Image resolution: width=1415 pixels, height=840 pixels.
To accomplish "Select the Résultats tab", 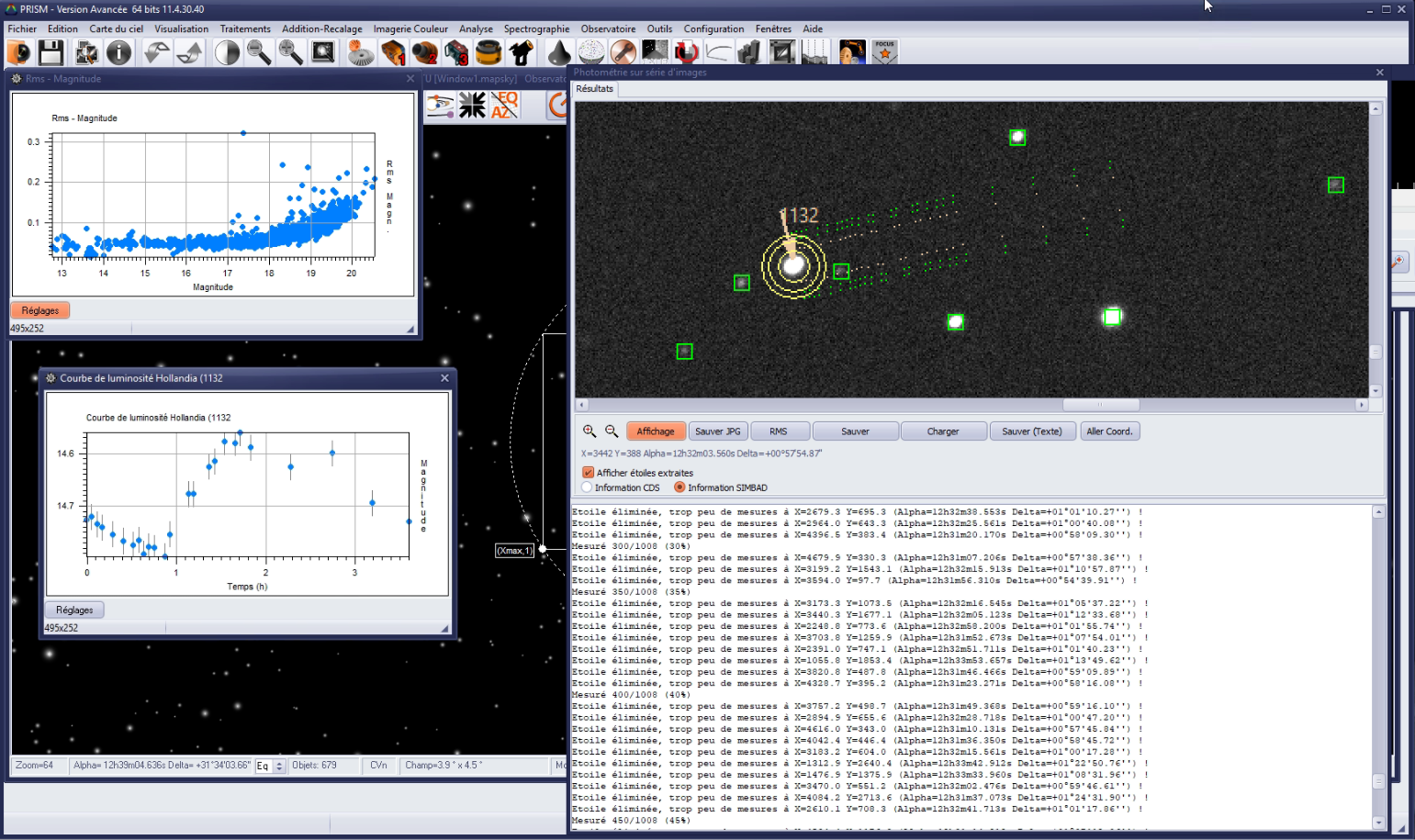I will 594,89.
